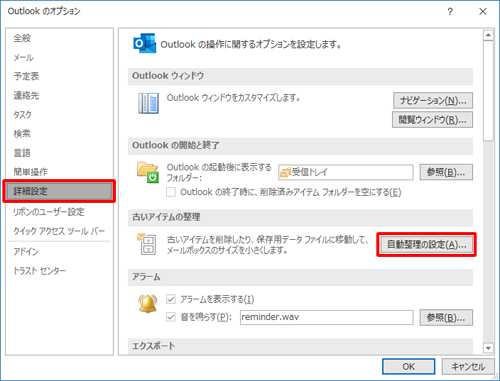
Task: Open the 予定表 options category
Action: [26, 76]
